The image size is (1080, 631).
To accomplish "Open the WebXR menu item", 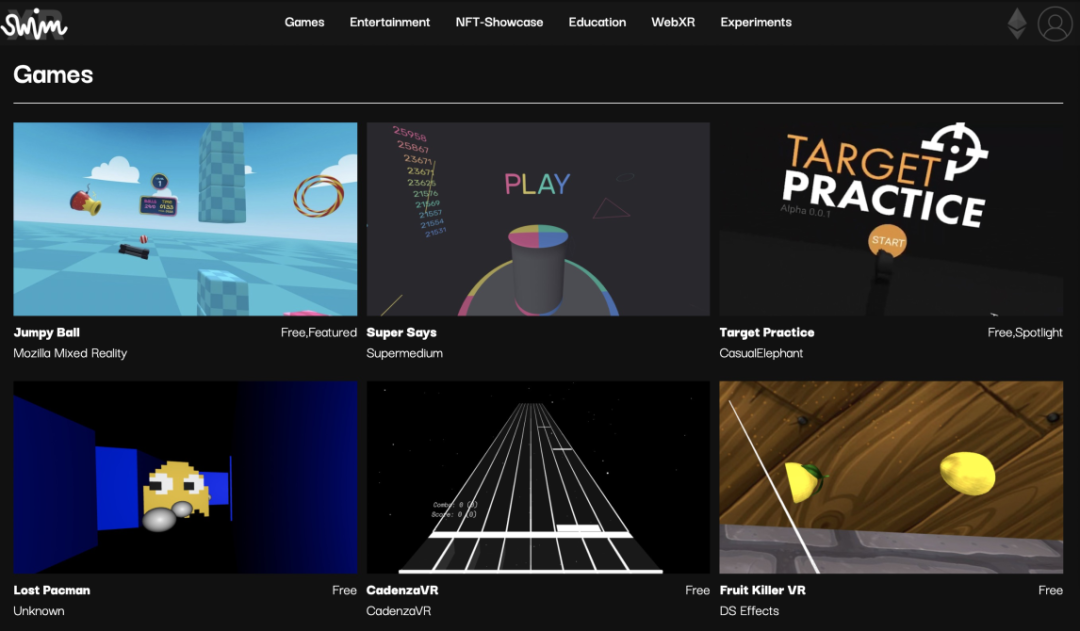I will tap(673, 22).
